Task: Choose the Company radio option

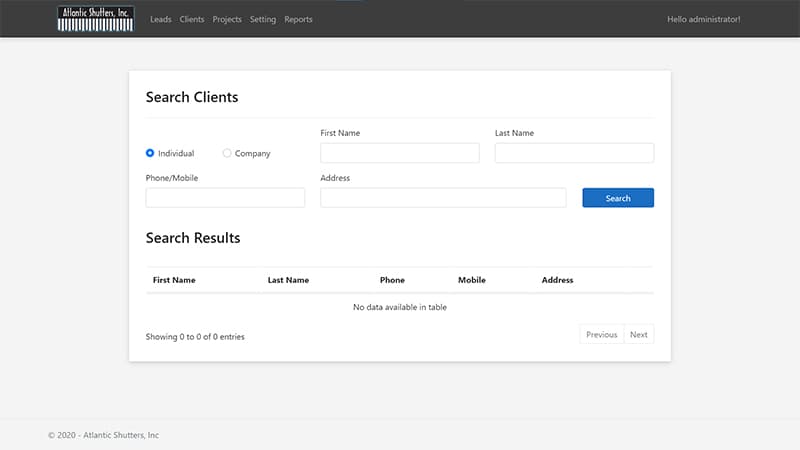Action: click(227, 153)
